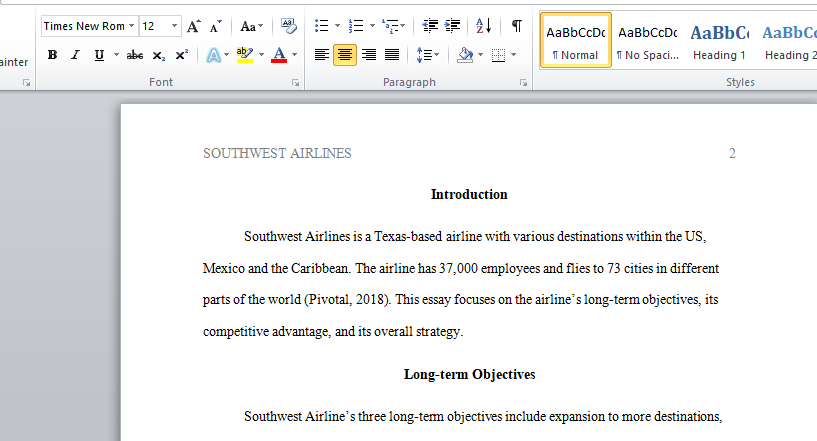This screenshot has height=441, width=817.
Task: Open the Change Case dropdown
Action: pyautogui.click(x=252, y=26)
